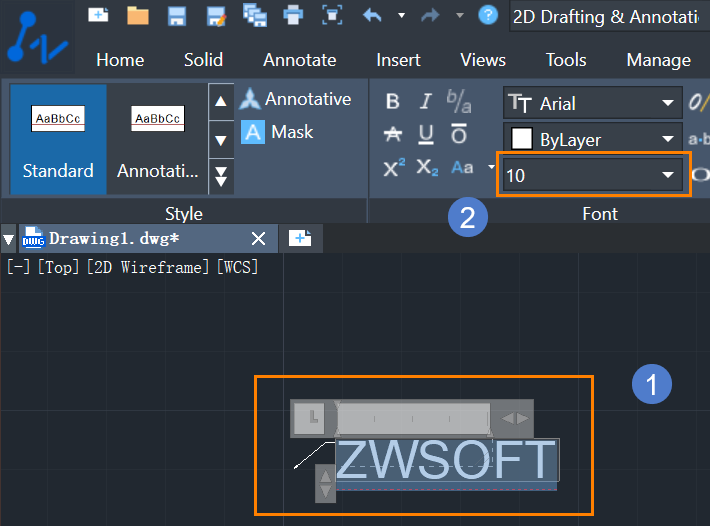Click the Mask background button
Viewport: 710px width, 526px height.
point(277,132)
